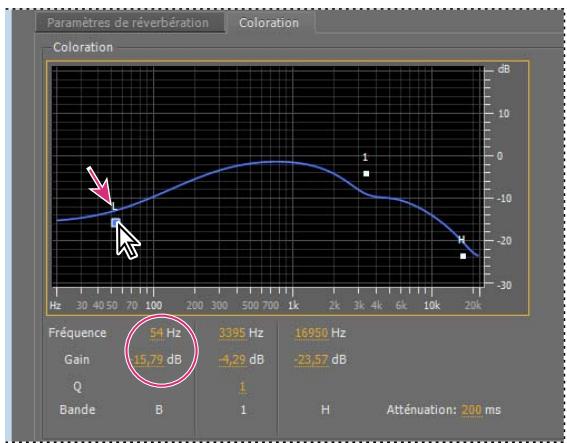Click the 1k frequency axis label

293,306
